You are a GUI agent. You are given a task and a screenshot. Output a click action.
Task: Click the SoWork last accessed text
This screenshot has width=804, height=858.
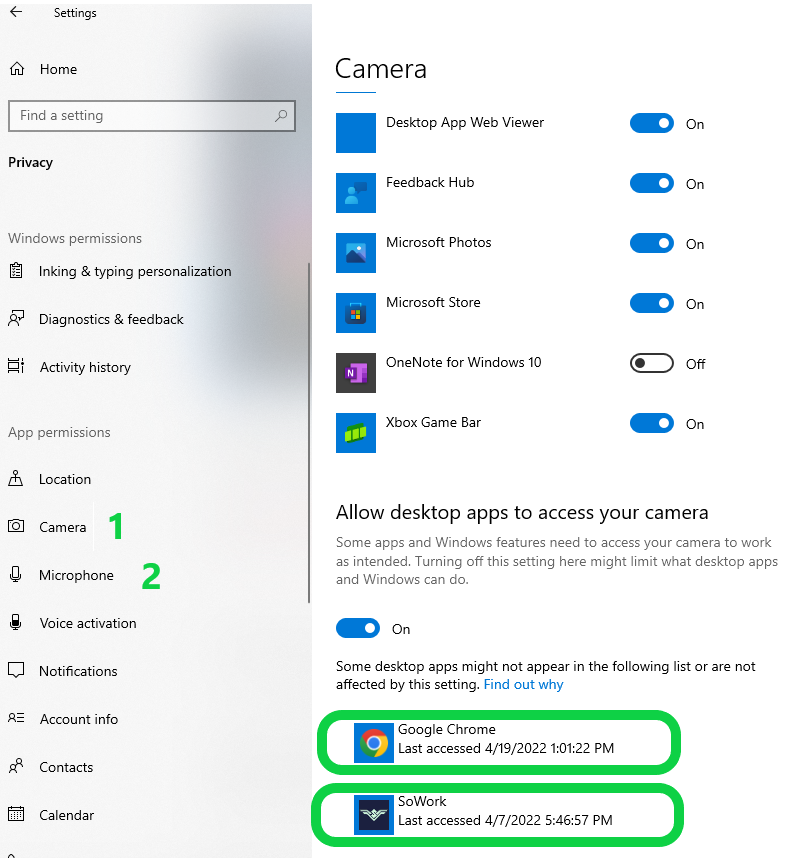coord(505,820)
